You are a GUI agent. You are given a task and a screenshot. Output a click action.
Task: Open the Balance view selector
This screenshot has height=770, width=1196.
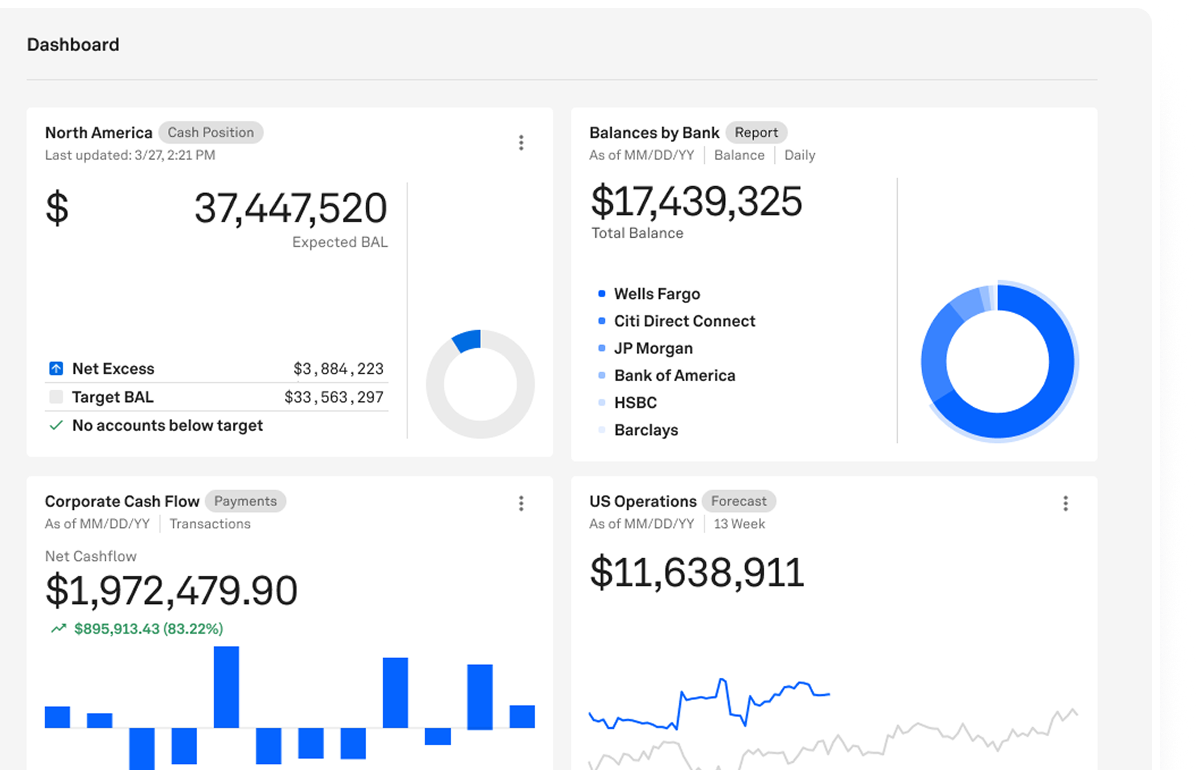coord(739,155)
